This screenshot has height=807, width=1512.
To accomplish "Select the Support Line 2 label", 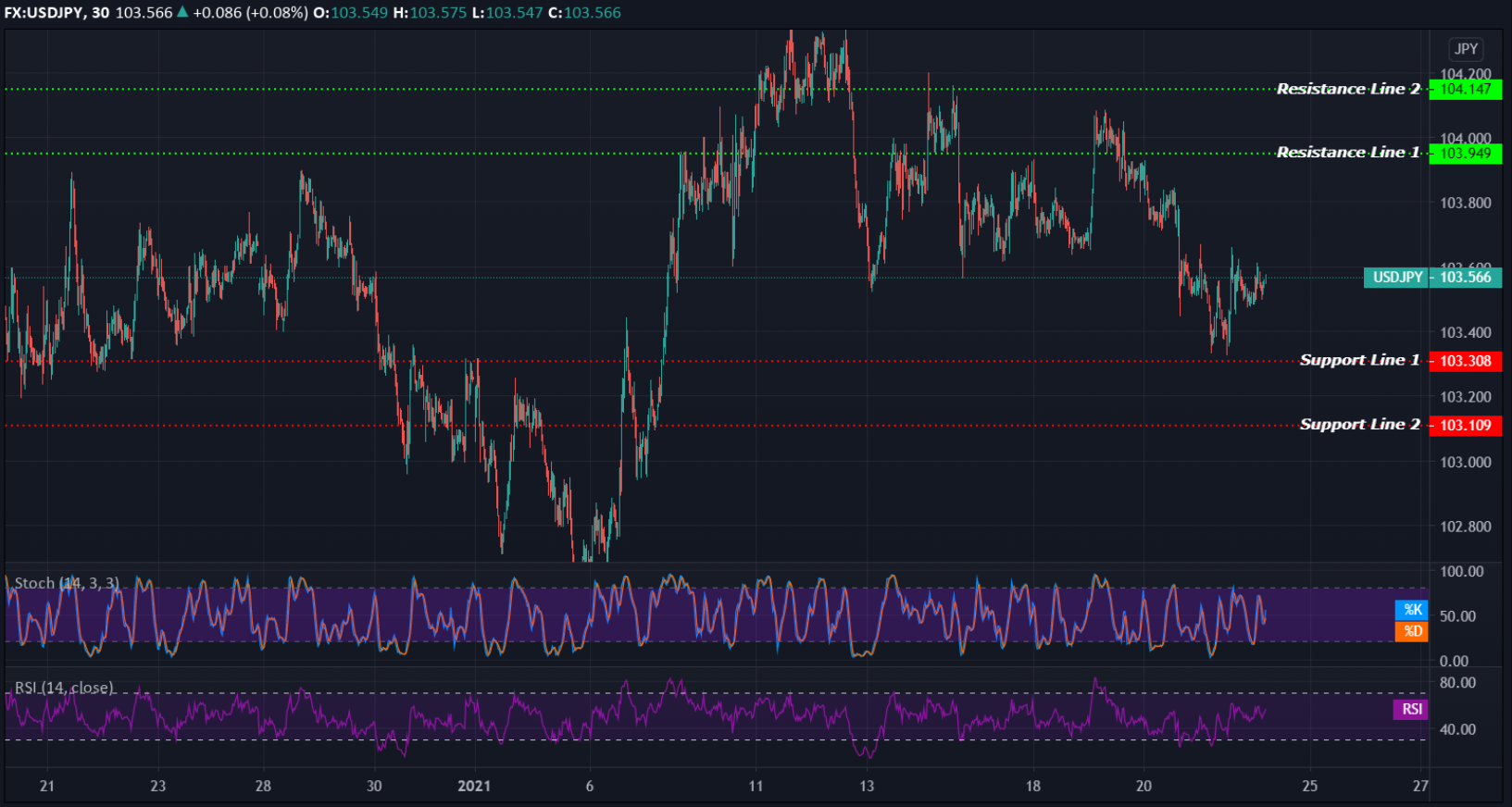I will (1359, 424).
